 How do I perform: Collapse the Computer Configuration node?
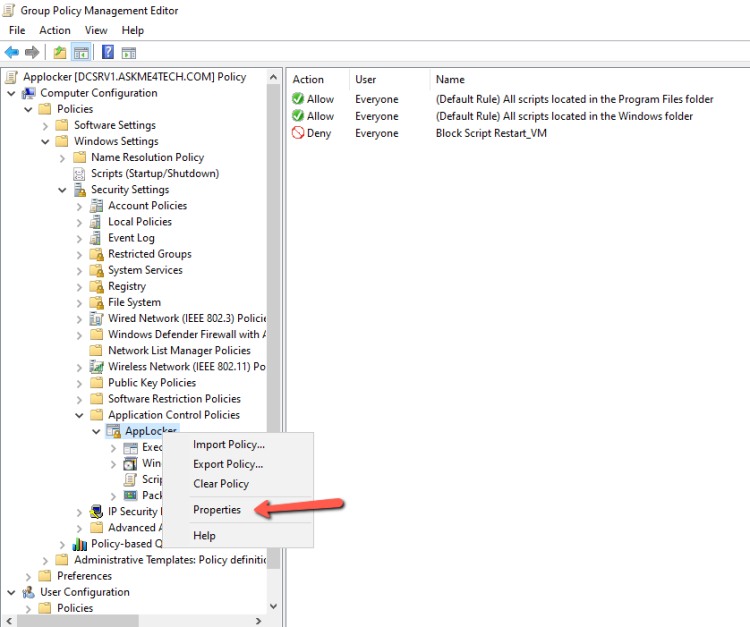(x=11, y=93)
